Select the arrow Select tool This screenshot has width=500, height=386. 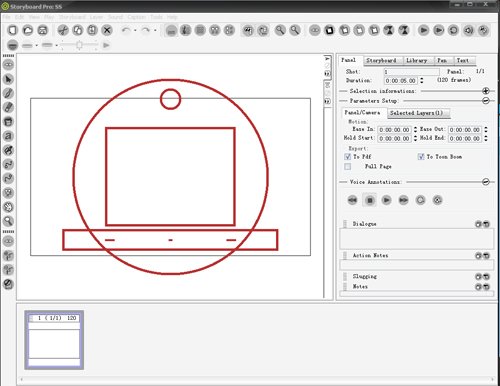(8, 79)
